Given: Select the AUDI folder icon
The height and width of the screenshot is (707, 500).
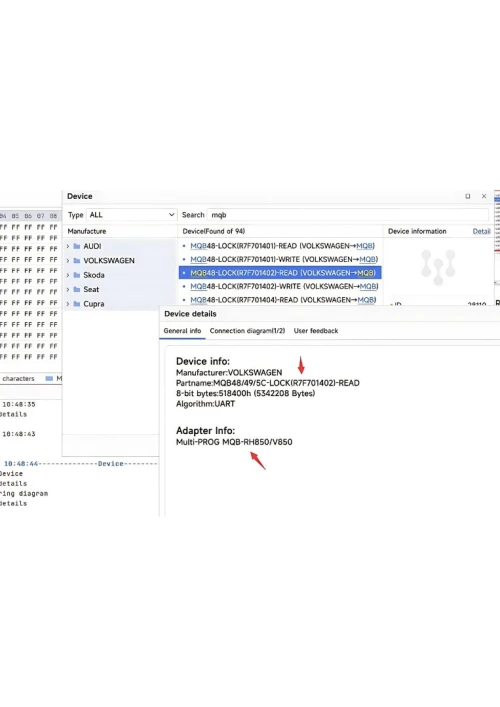Looking at the screenshot, I should (77, 246).
